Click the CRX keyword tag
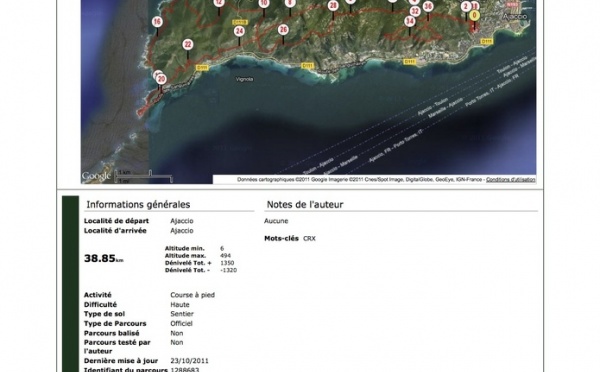 (x=309, y=238)
